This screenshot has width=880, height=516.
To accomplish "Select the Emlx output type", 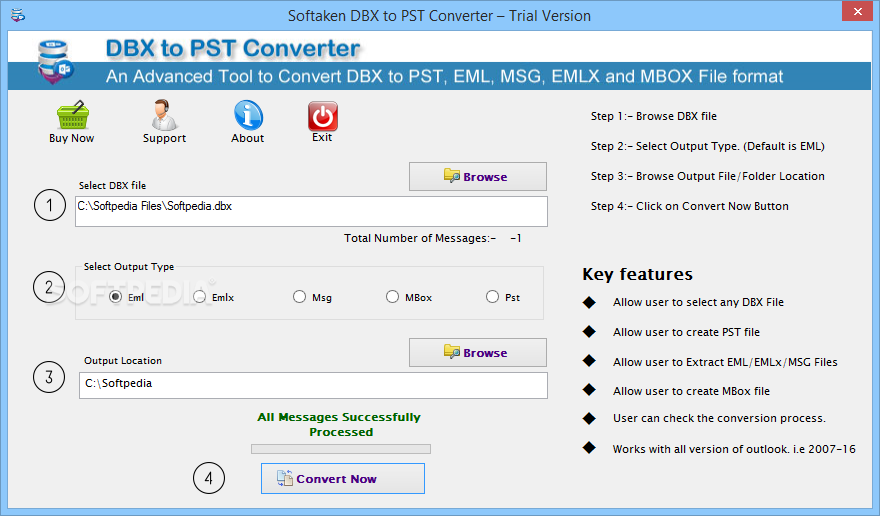I will (x=200, y=297).
